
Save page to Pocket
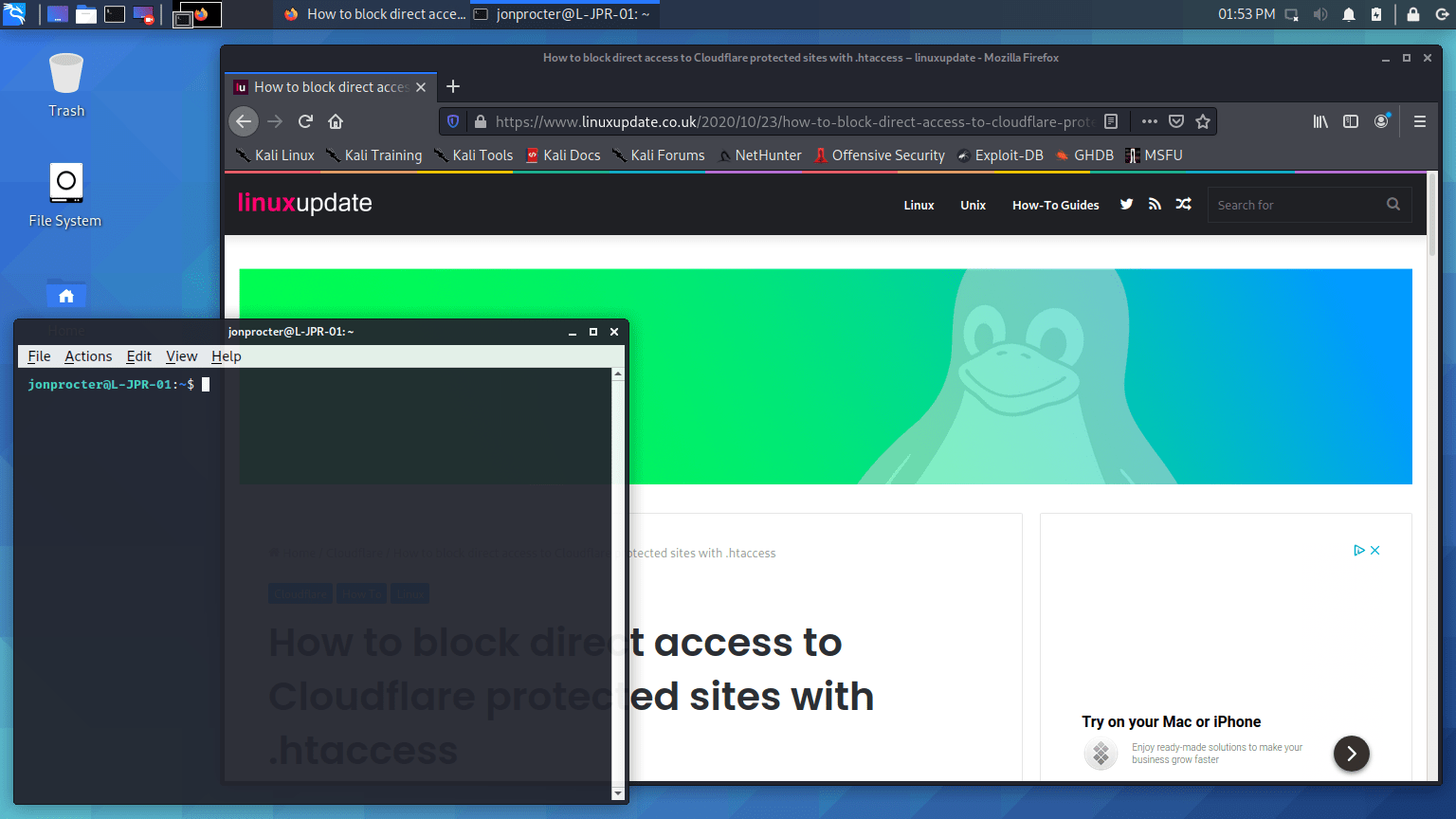[1176, 121]
